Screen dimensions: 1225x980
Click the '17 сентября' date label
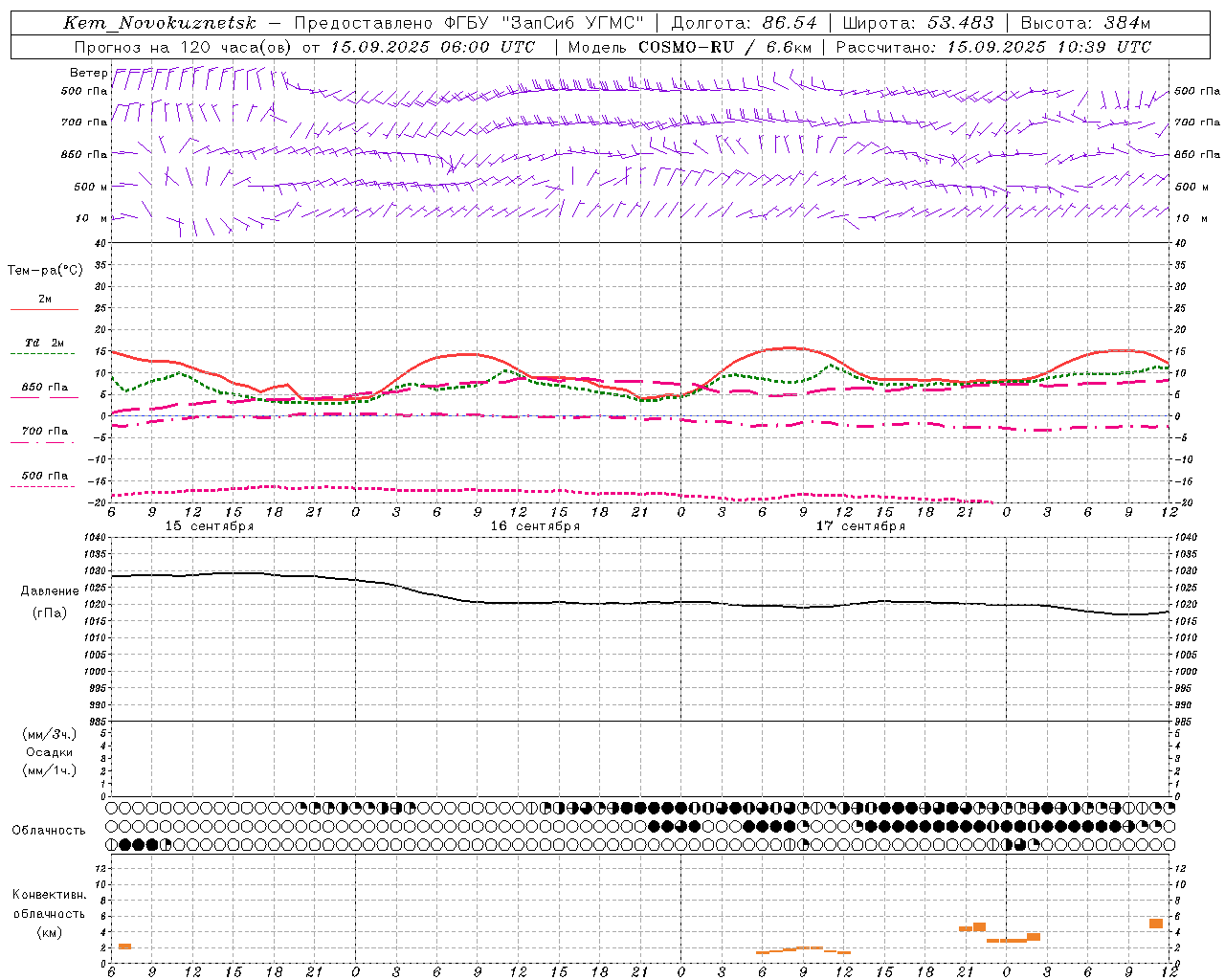pos(860,526)
